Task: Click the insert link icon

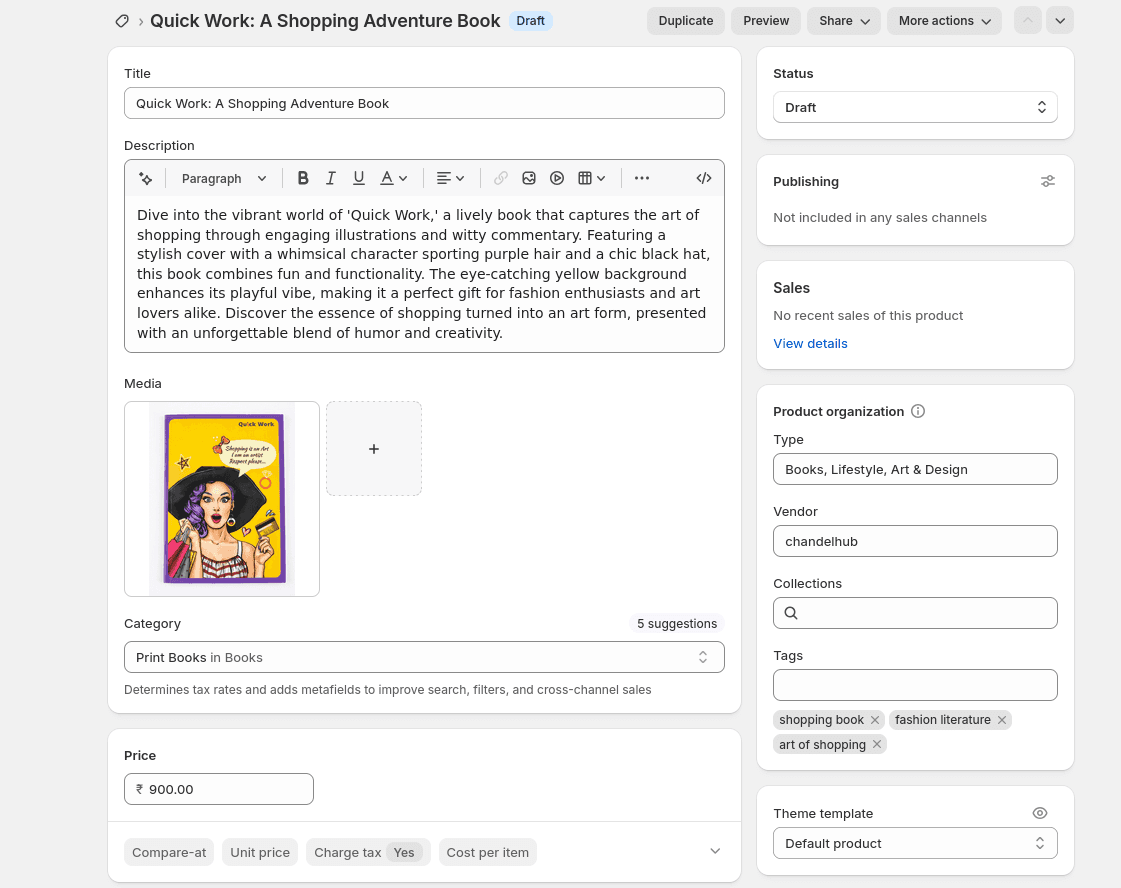Action: point(500,179)
